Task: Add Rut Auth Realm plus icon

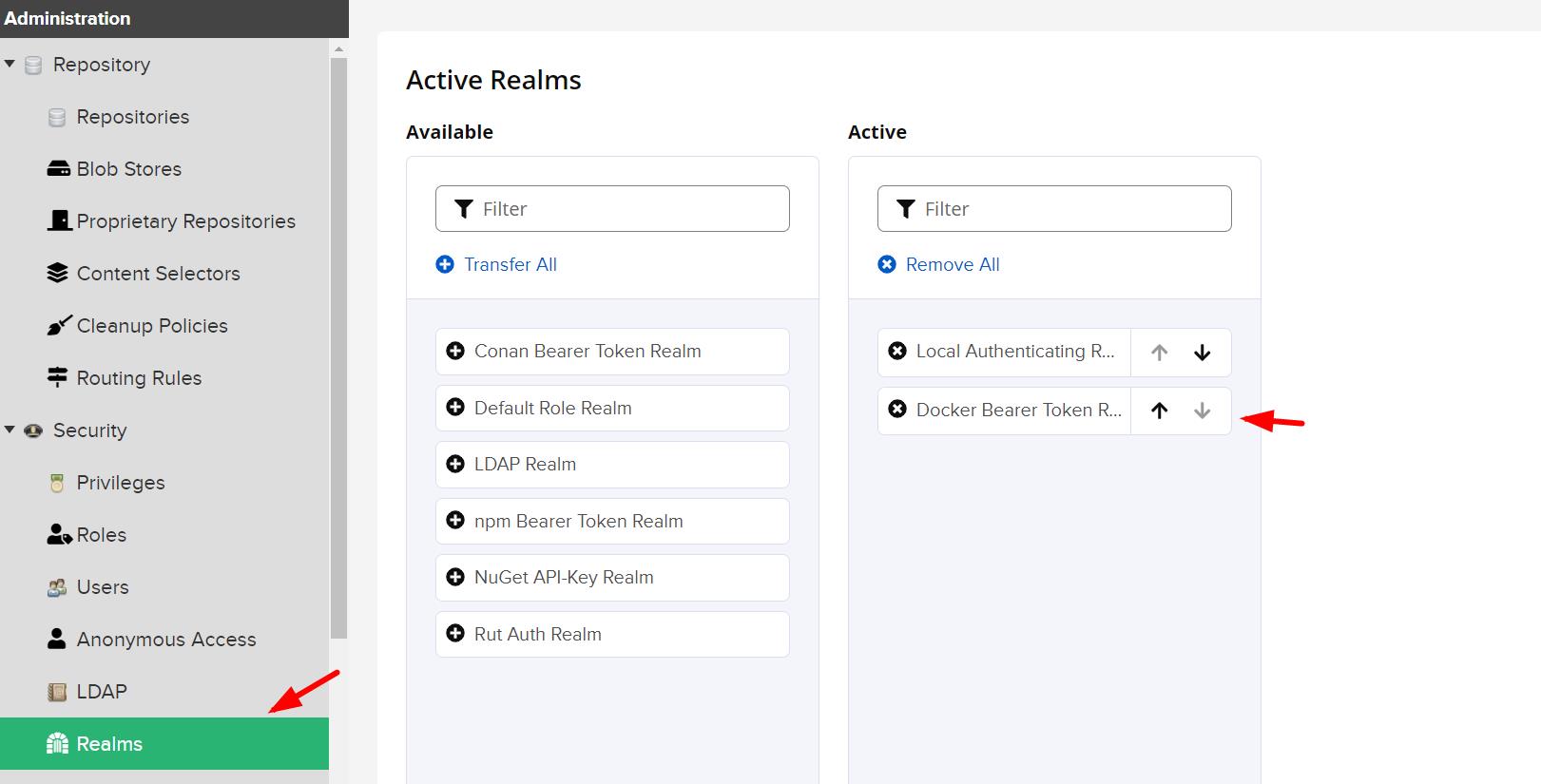Action: [455, 634]
